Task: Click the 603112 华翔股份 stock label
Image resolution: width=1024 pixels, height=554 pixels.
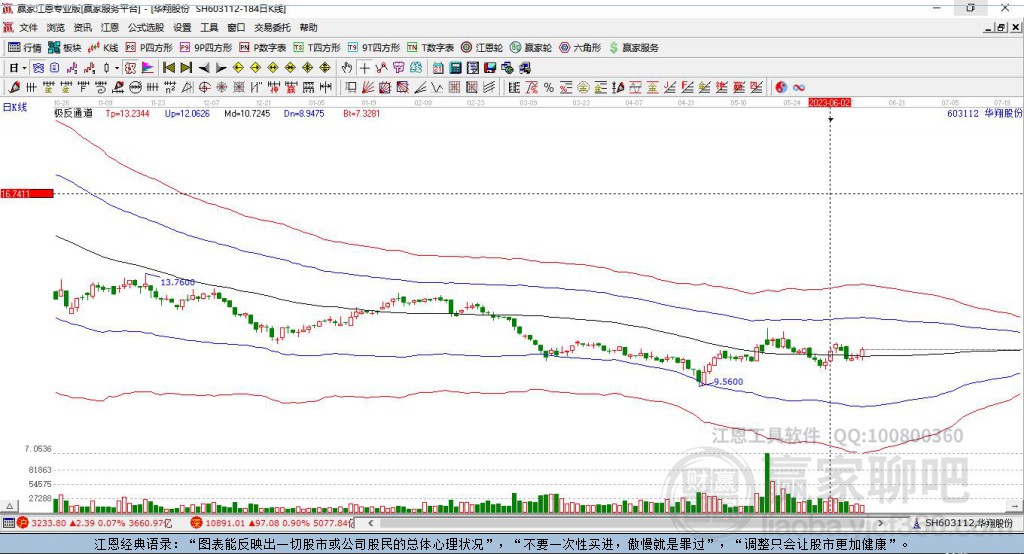Action: pos(984,113)
